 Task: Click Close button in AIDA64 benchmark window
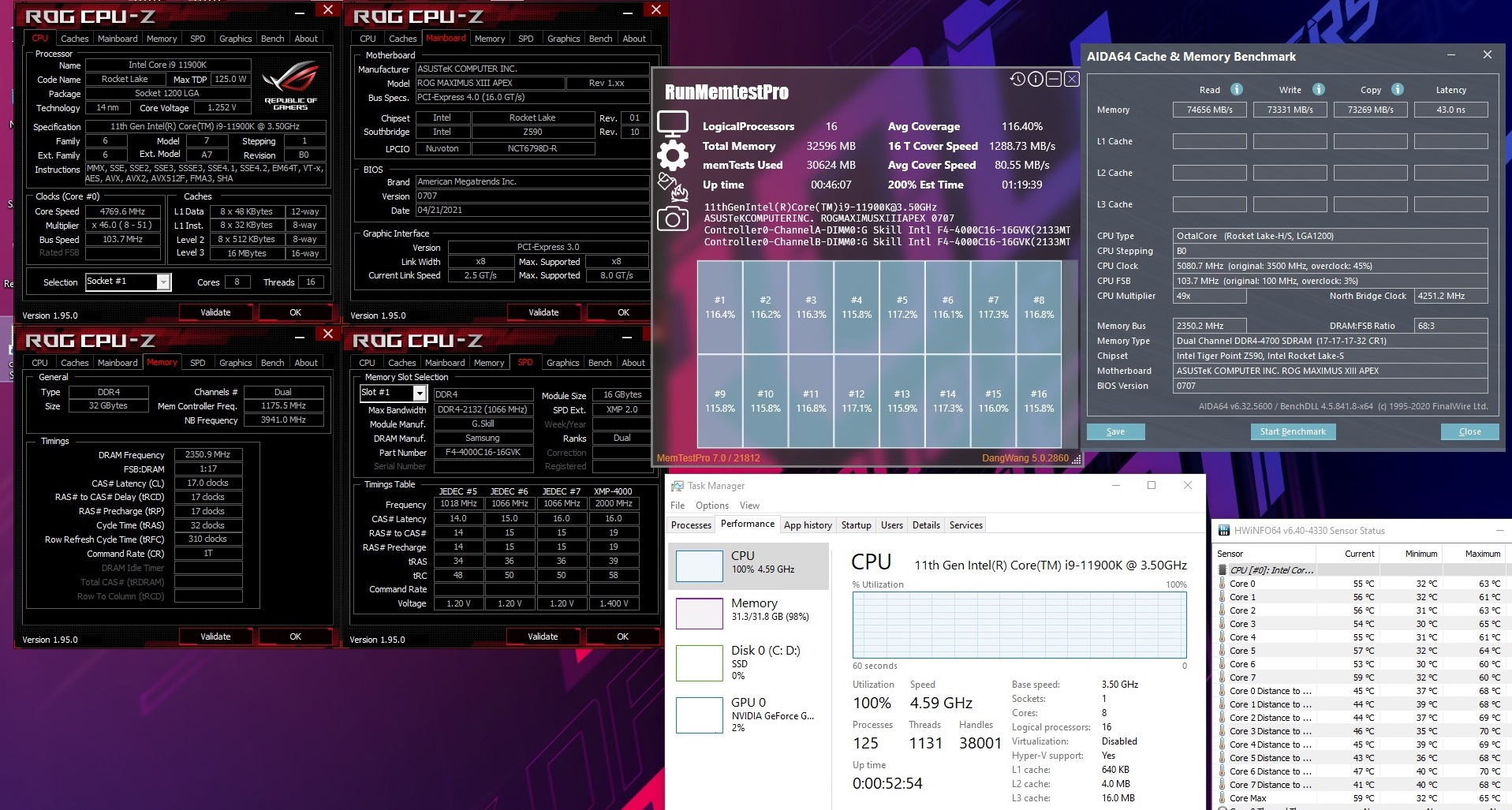[x=1469, y=431]
